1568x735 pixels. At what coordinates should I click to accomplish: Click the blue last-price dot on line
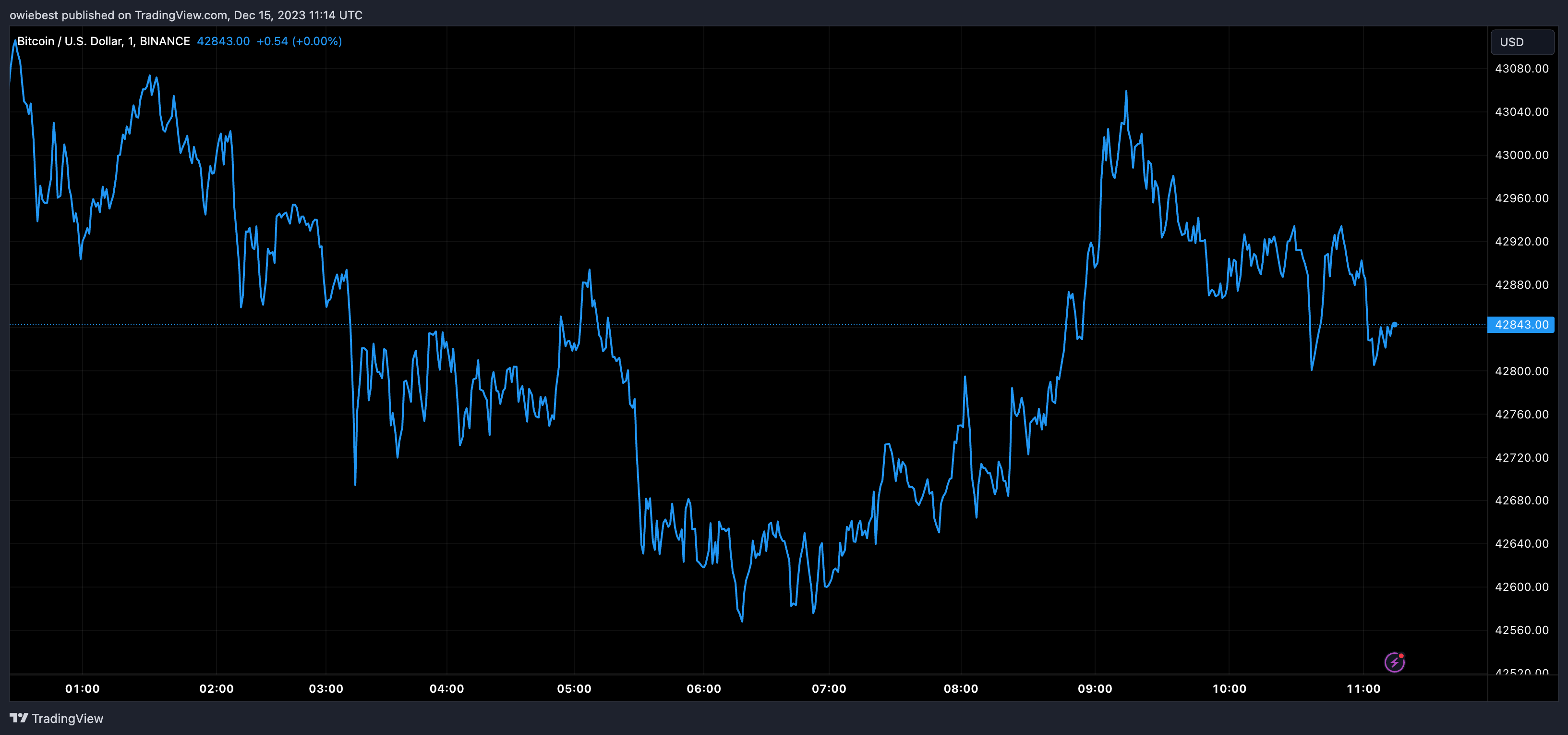pos(1394,325)
